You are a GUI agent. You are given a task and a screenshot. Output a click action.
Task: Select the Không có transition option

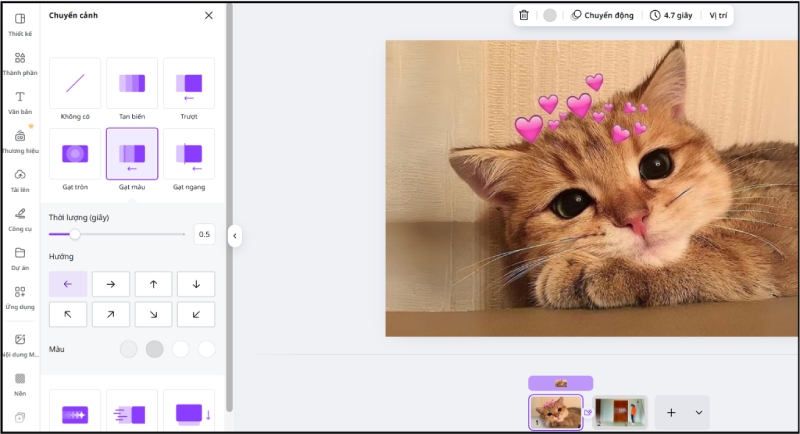[75, 84]
